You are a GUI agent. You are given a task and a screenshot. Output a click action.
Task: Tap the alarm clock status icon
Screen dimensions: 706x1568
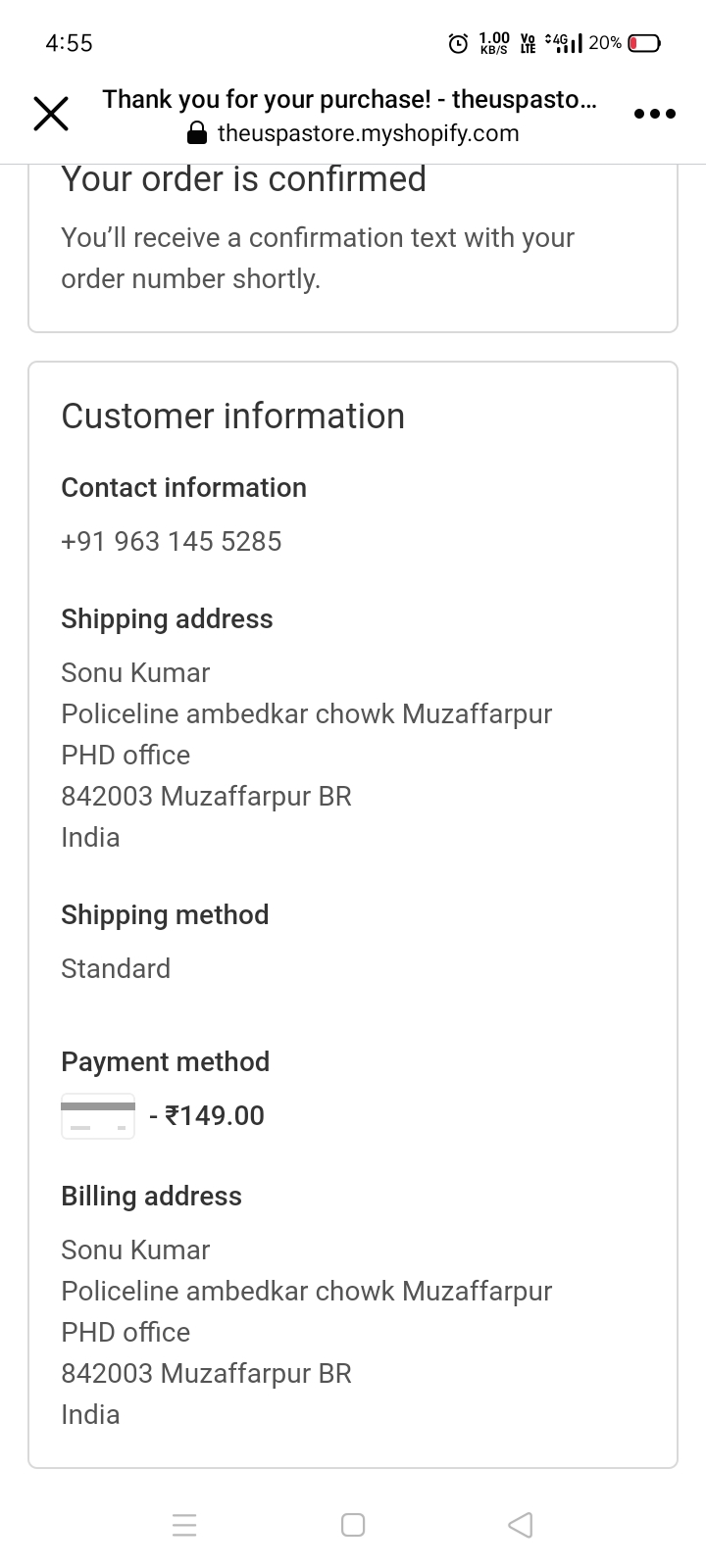pyautogui.click(x=458, y=43)
